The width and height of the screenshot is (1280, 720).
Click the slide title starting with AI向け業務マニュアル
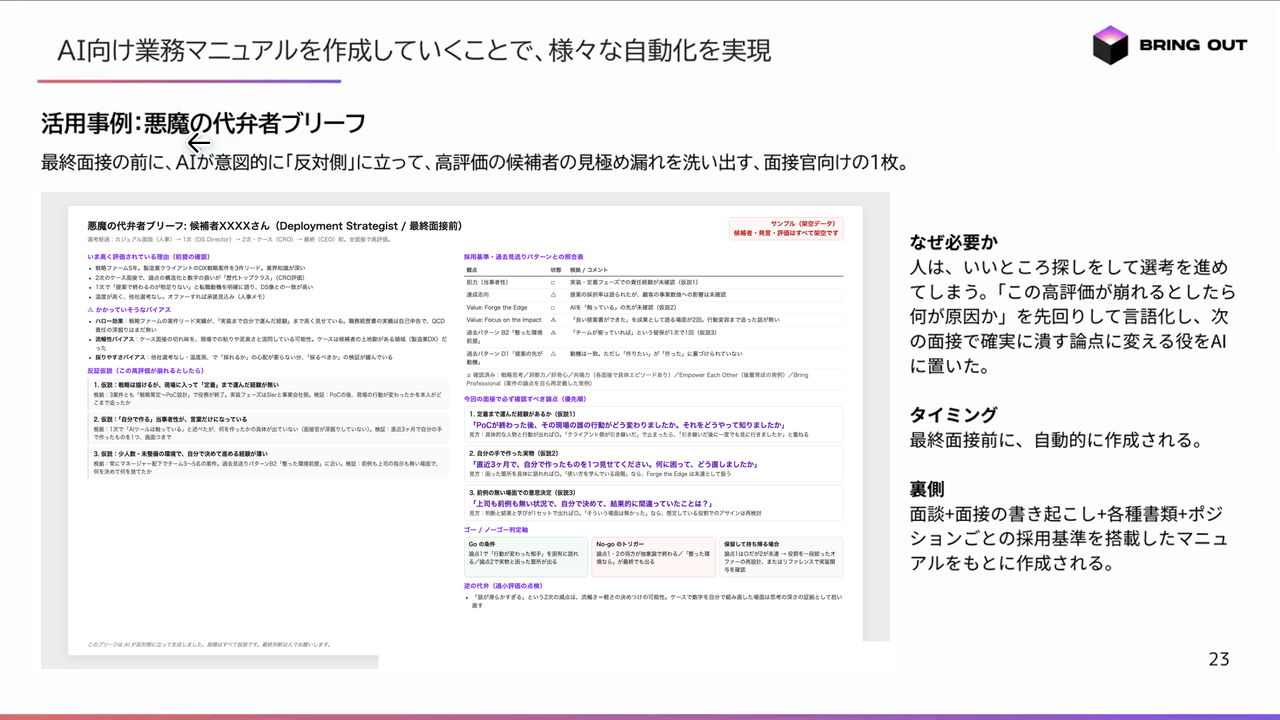coord(414,50)
